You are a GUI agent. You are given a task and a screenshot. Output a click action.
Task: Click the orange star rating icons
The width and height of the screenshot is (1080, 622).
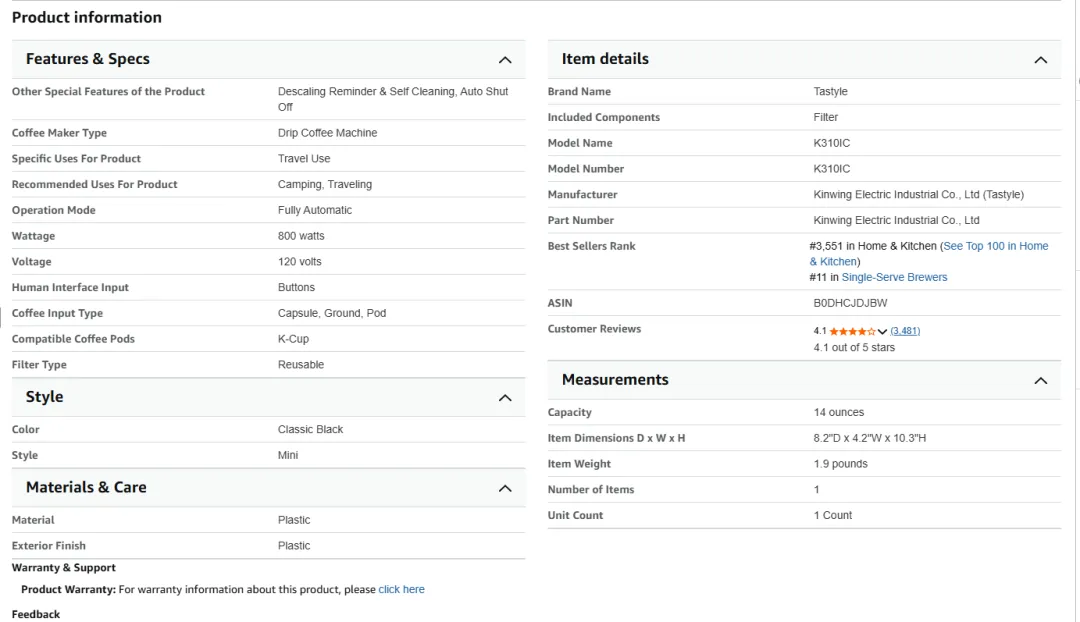852,331
